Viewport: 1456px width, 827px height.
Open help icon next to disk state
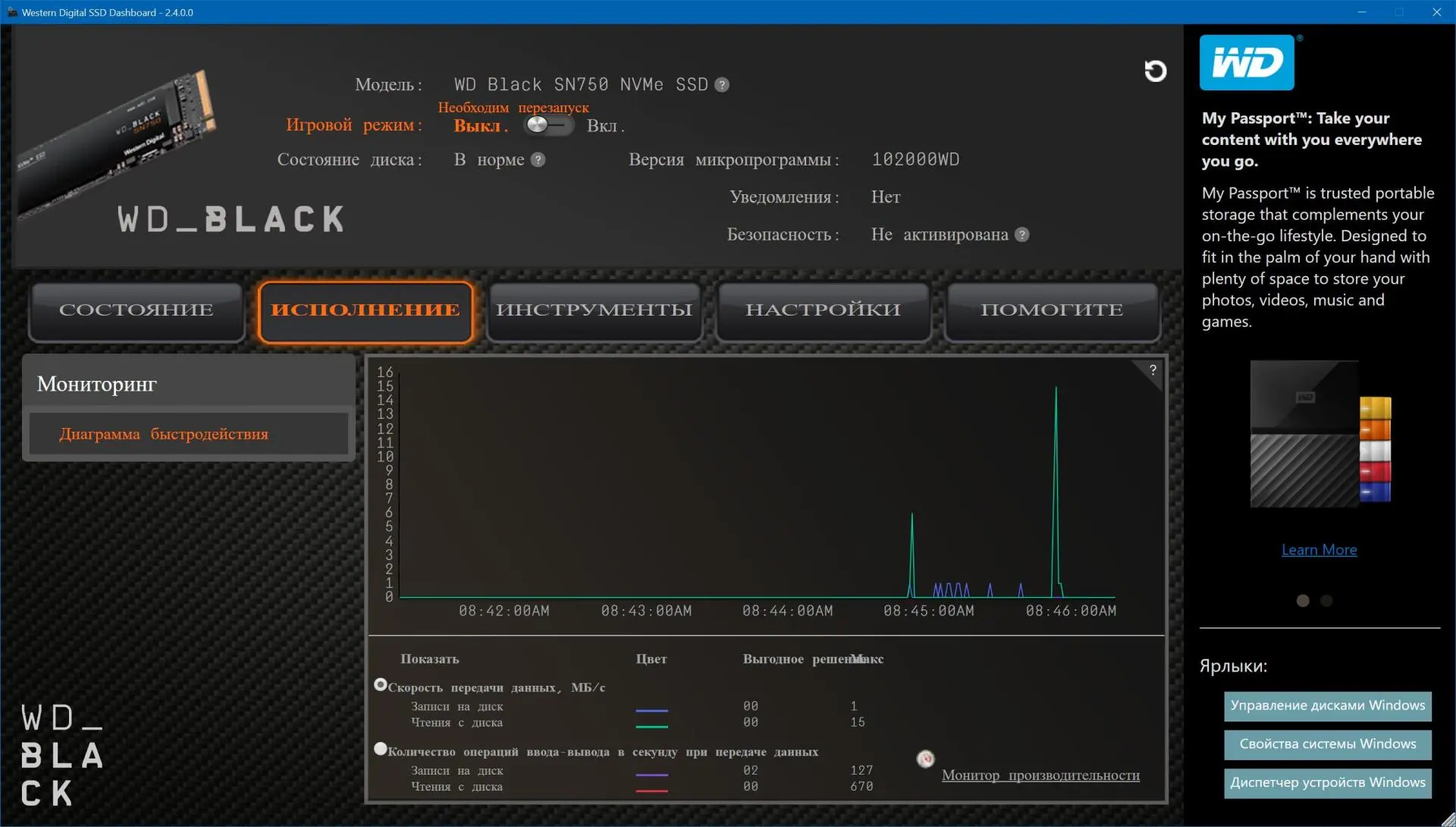pyautogui.click(x=538, y=159)
